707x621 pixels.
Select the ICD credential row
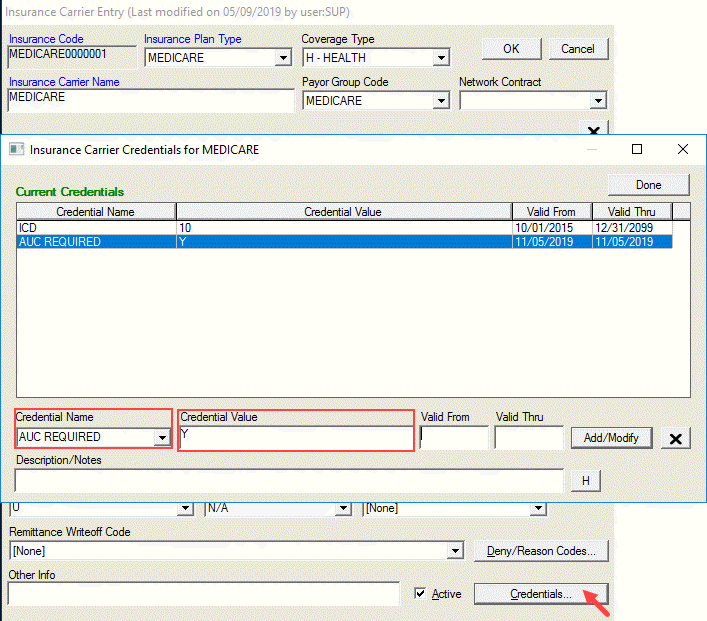point(95,228)
